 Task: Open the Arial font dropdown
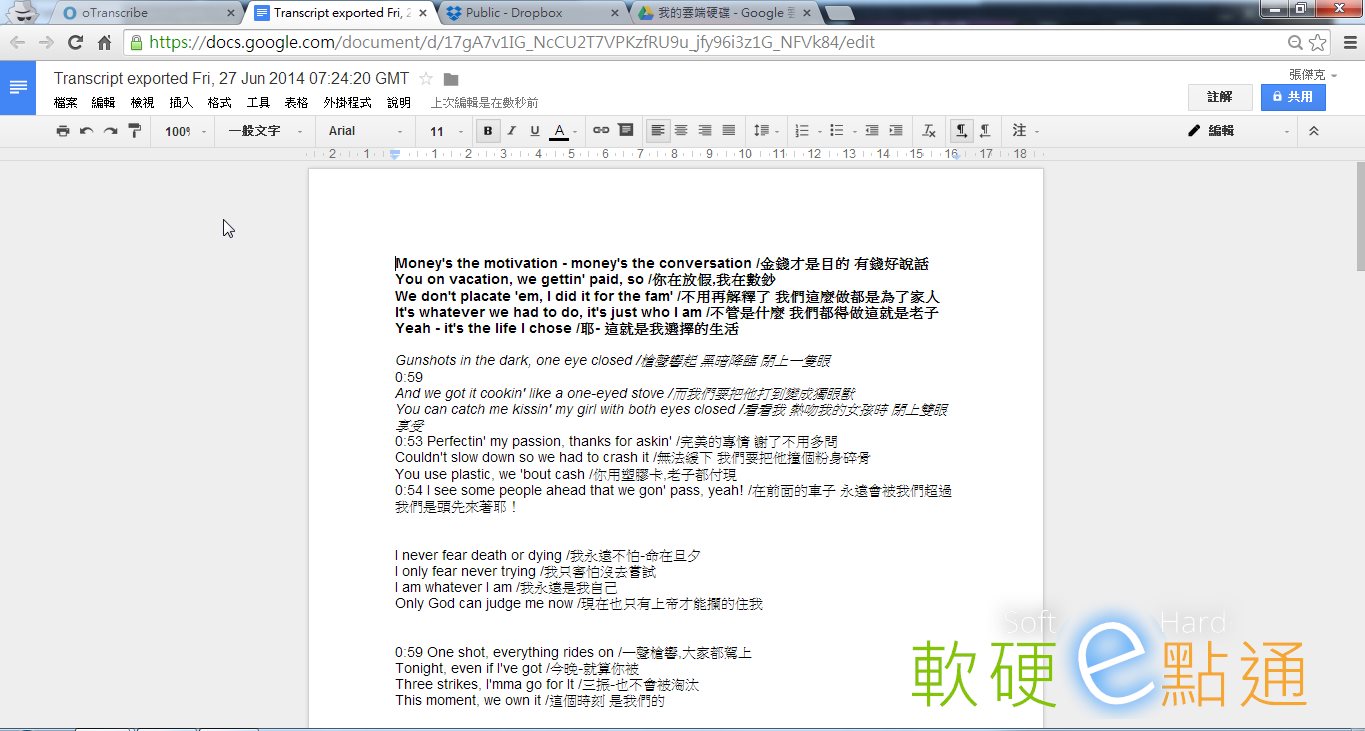(x=367, y=131)
